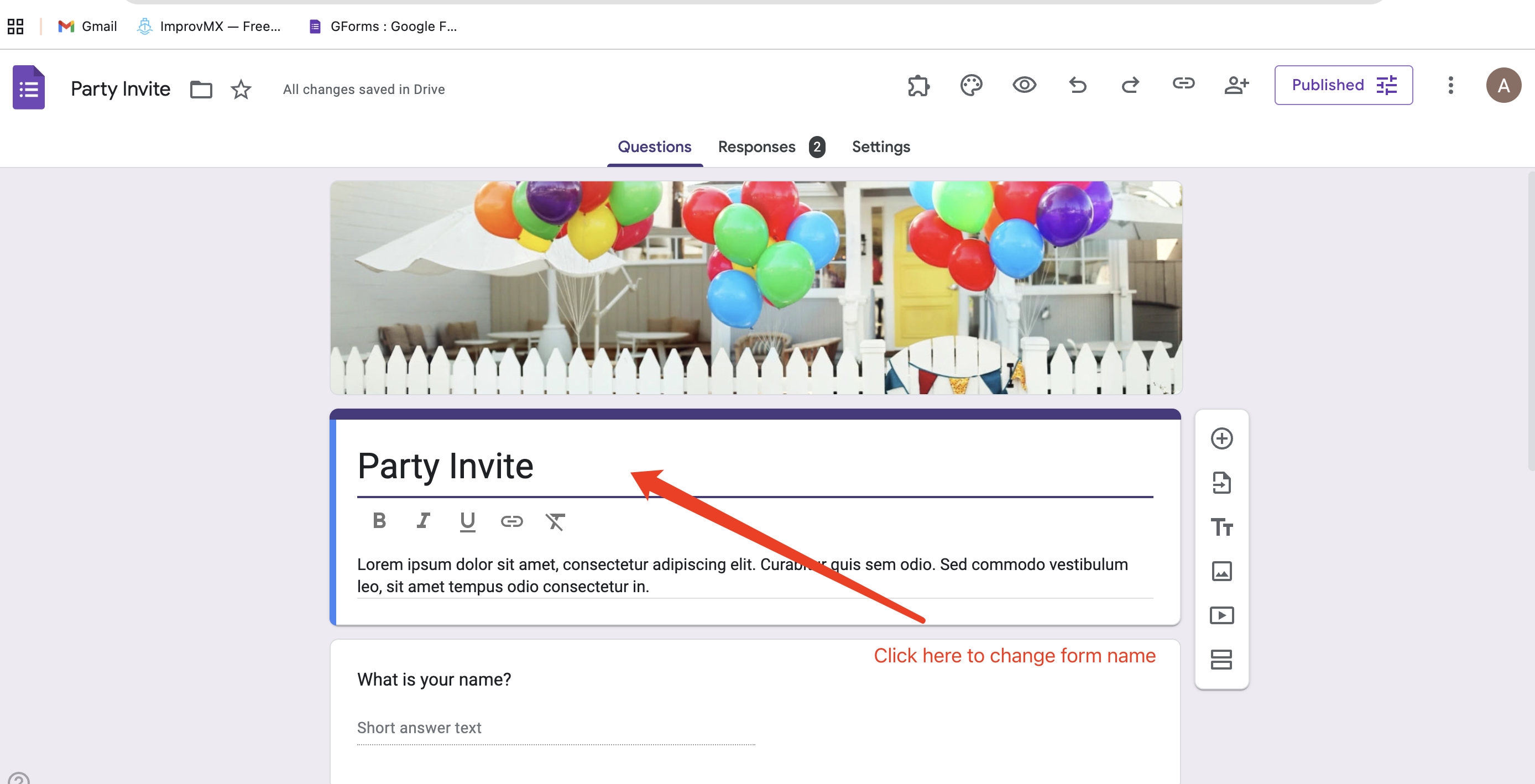This screenshot has height=784, width=1535.
Task: Open the theme customization palette
Action: point(970,85)
